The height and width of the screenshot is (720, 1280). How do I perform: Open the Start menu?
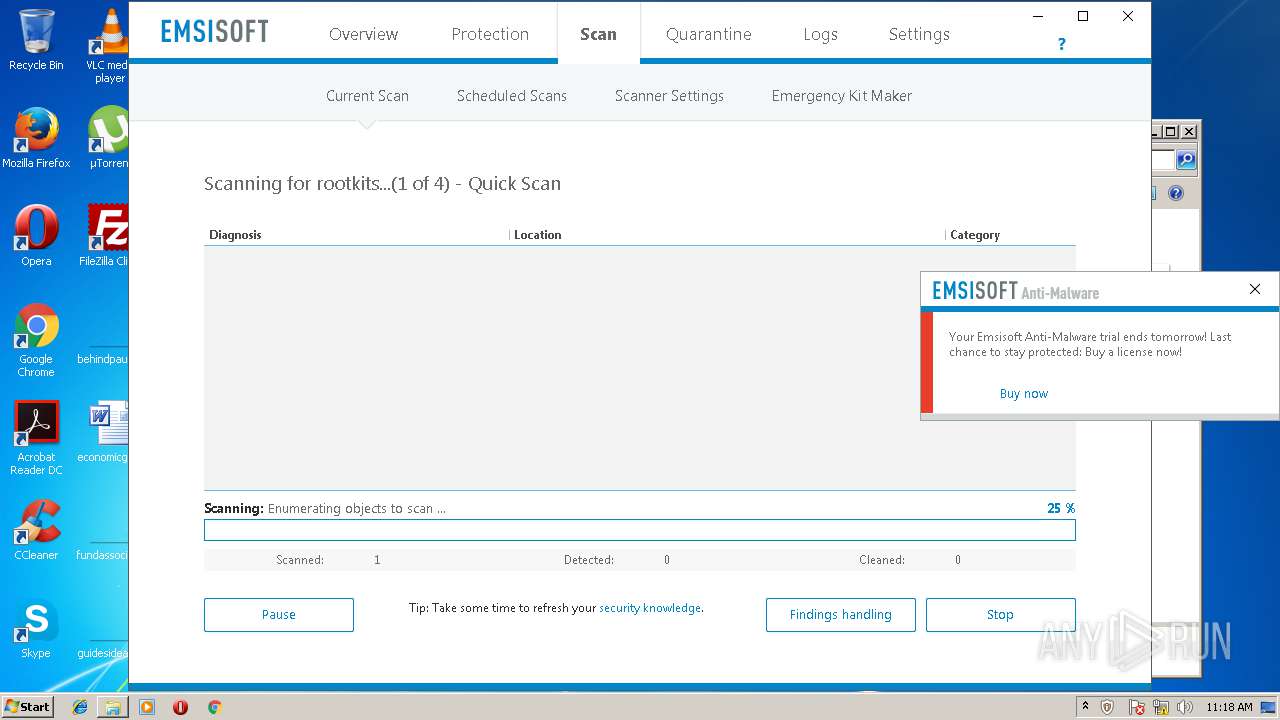(28, 706)
